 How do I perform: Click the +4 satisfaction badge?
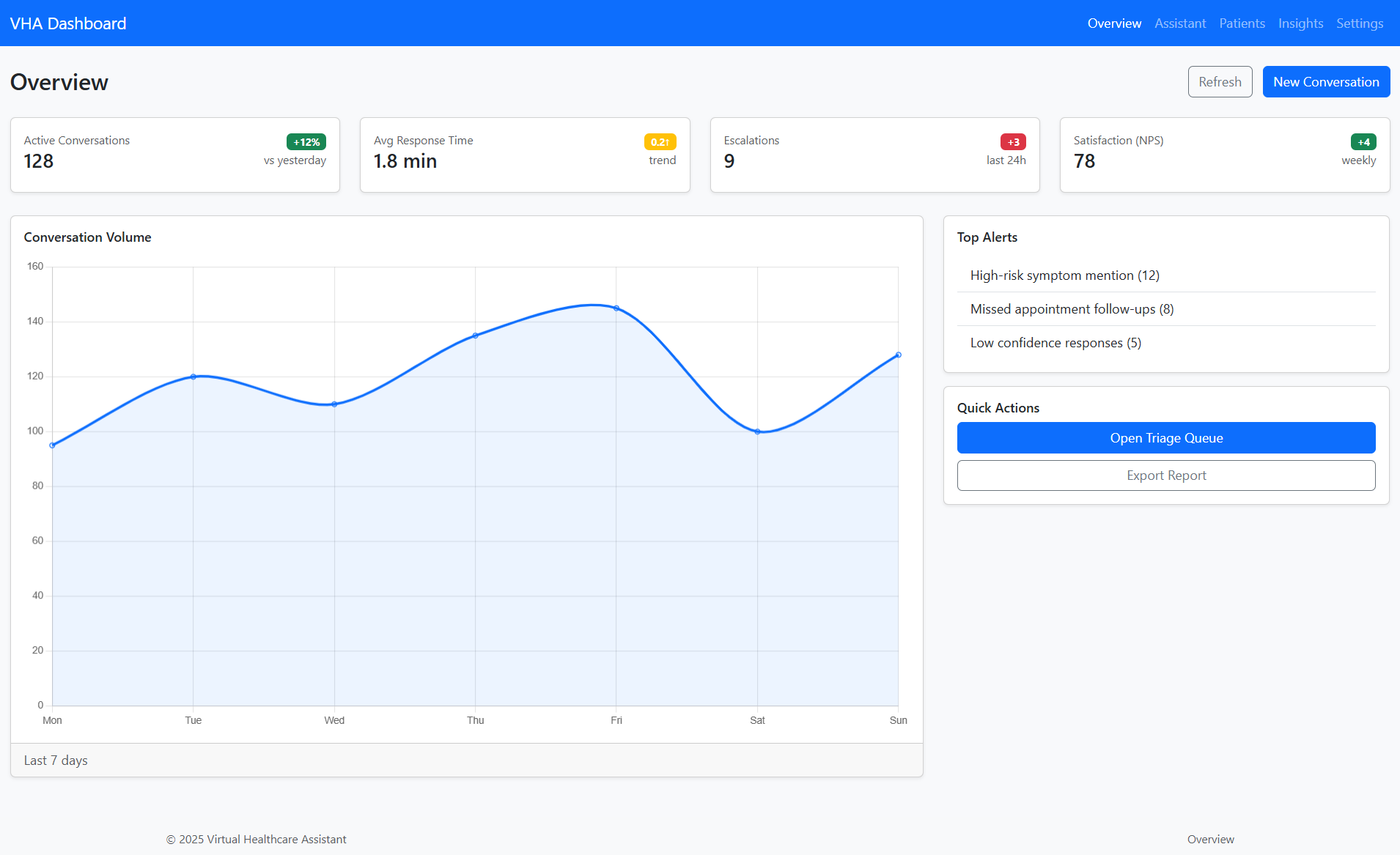[x=1363, y=142]
